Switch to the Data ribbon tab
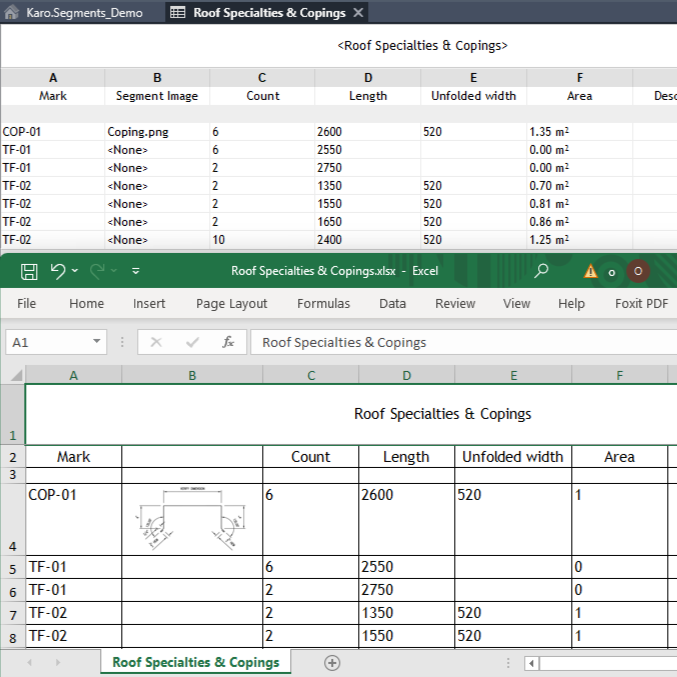Screen dimensions: 677x677 pos(392,304)
